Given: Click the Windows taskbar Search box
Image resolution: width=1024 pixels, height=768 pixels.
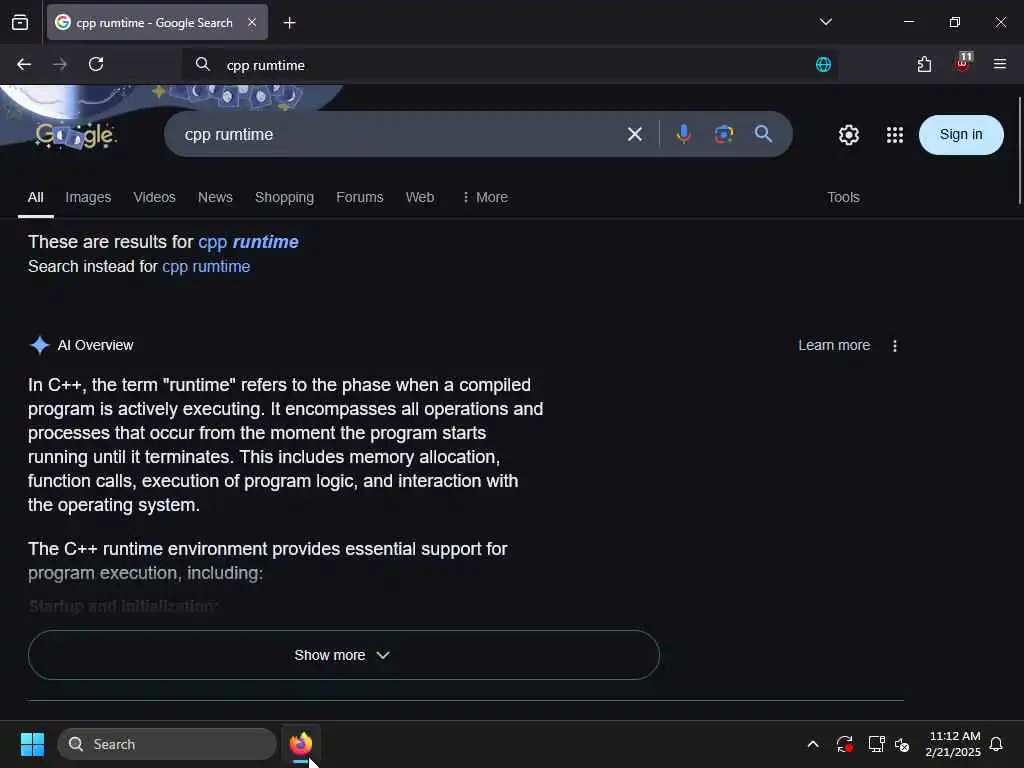Looking at the screenshot, I should [x=167, y=744].
